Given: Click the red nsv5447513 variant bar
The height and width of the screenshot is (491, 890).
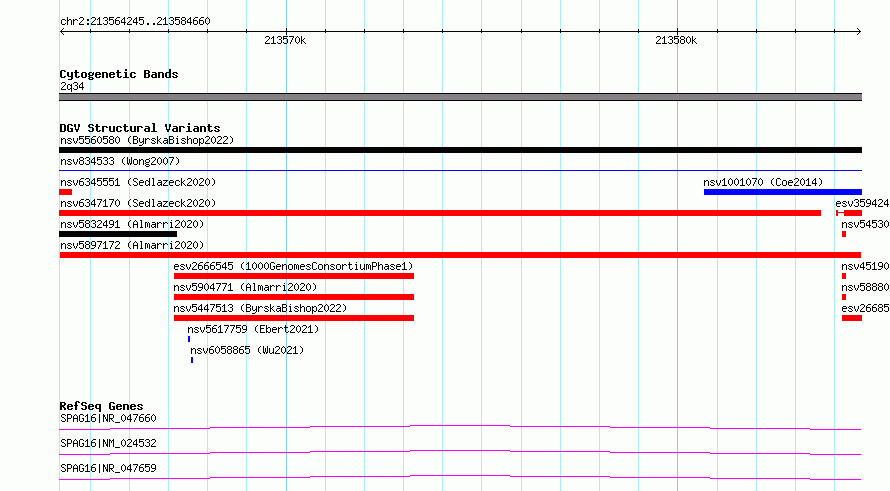Looking at the screenshot, I should 294,318.
